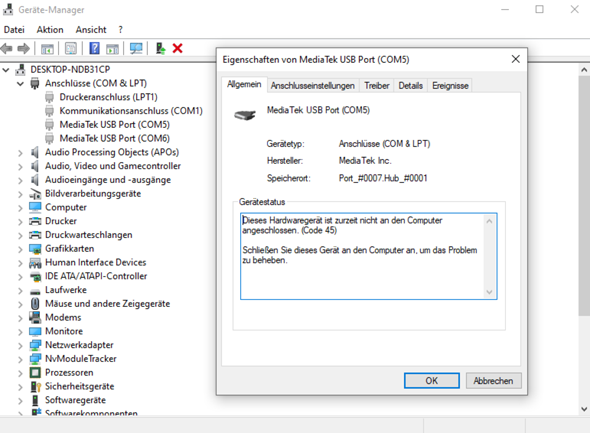Image resolution: width=590 pixels, height=433 pixels.
Task: Expand the Druckwarteschlangen category
Action: pyautogui.click(x=20, y=235)
